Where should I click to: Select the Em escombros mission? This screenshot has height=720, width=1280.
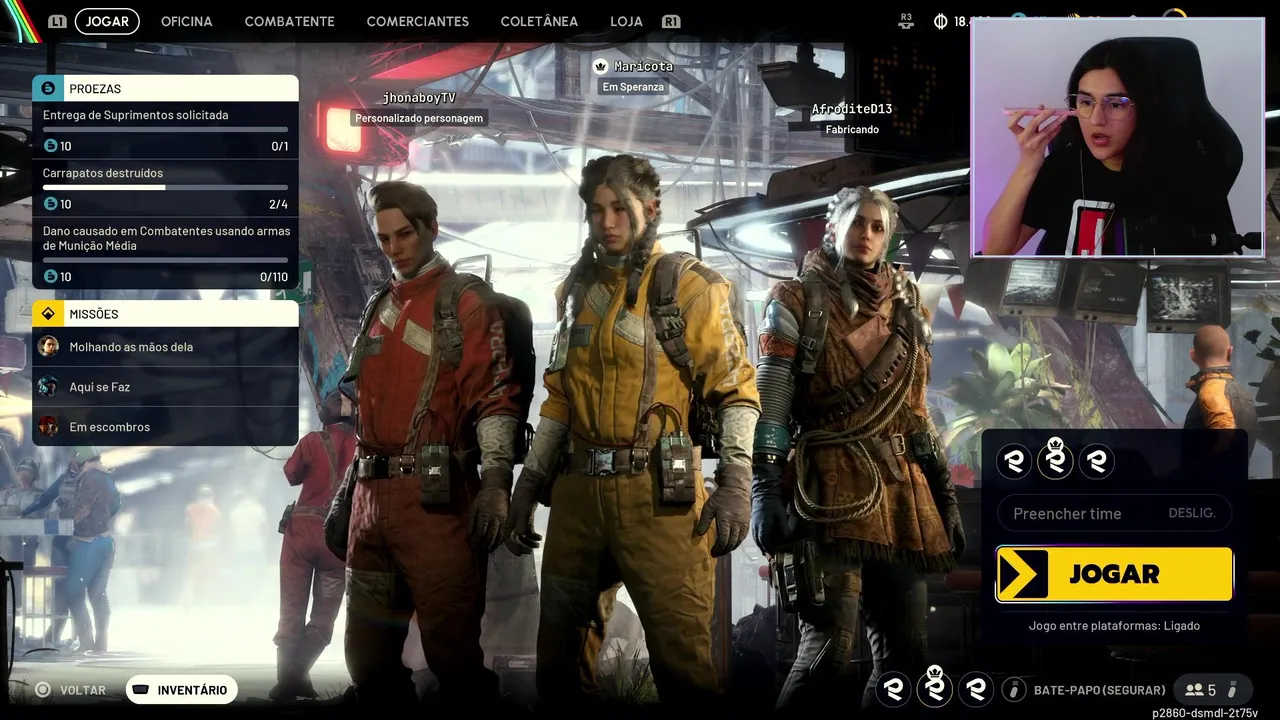click(165, 427)
